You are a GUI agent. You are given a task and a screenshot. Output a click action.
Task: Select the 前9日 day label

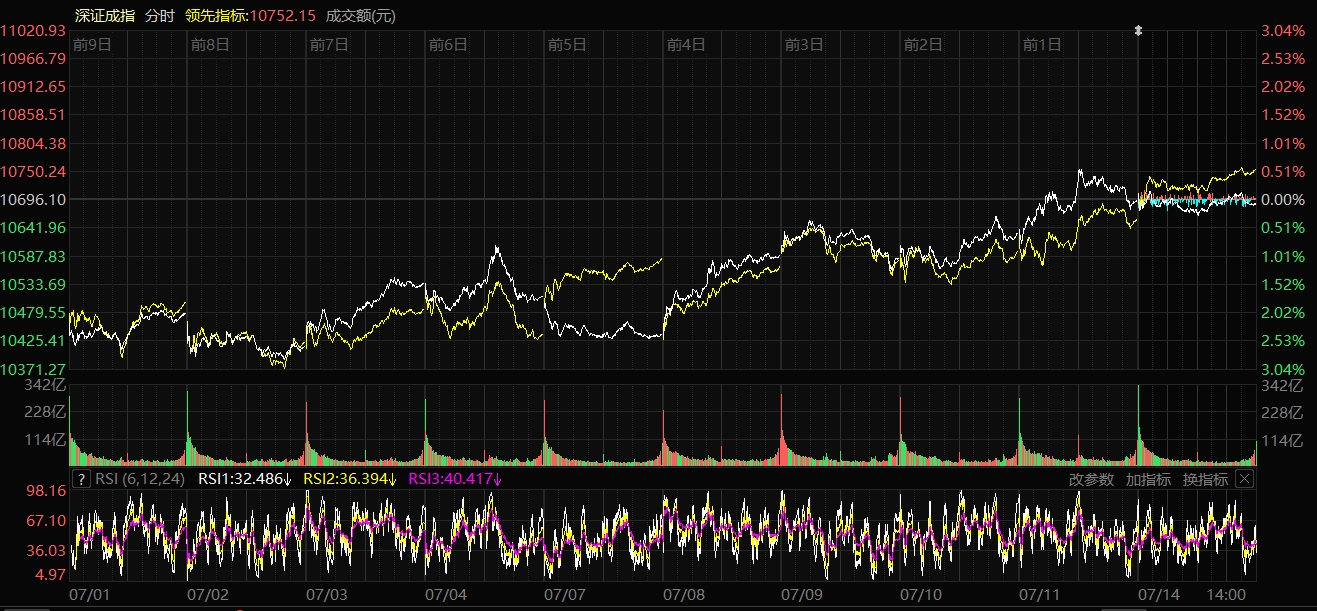point(91,44)
